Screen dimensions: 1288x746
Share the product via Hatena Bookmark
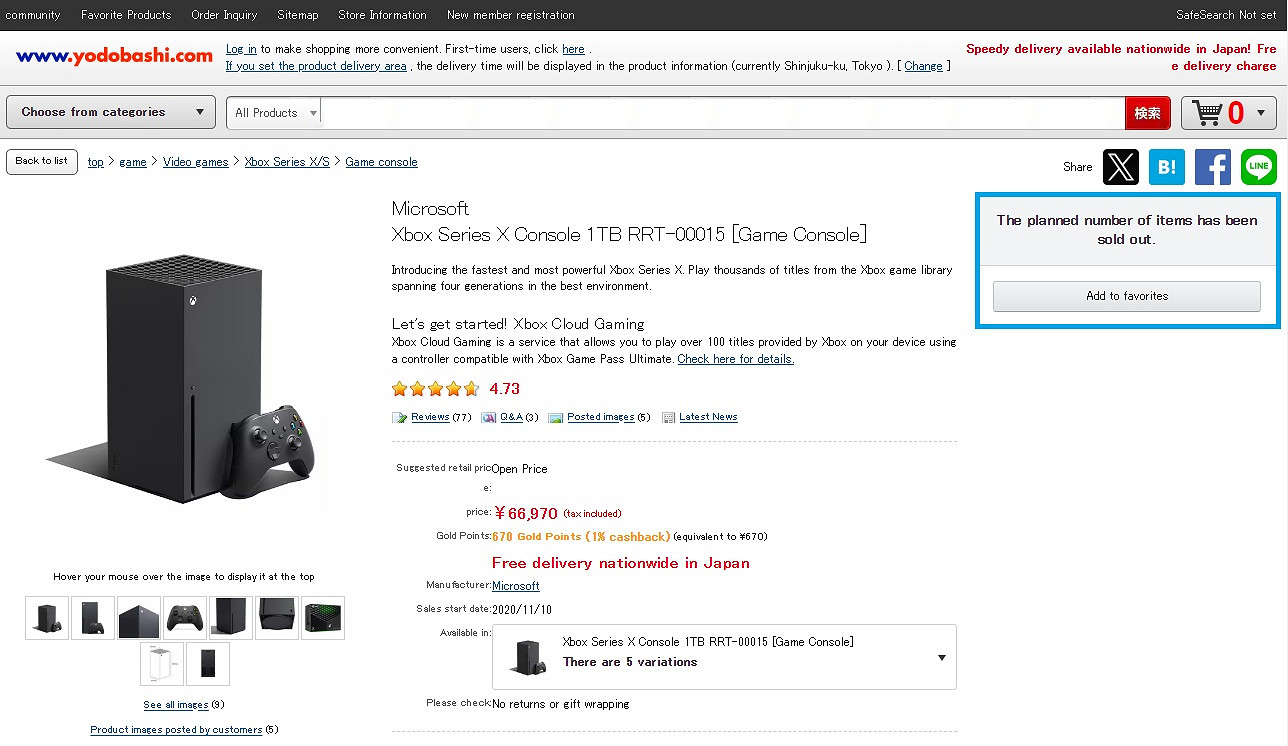click(1166, 167)
